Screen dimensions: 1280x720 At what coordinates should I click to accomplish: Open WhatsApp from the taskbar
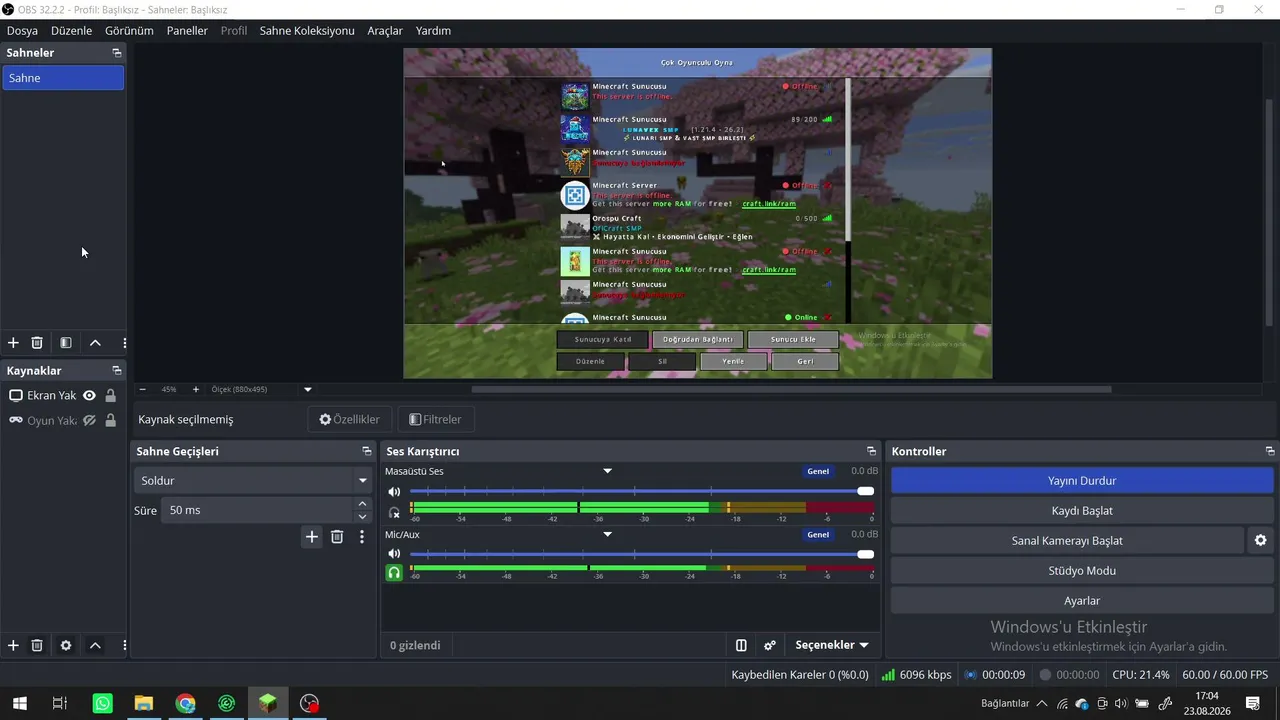[x=103, y=703]
